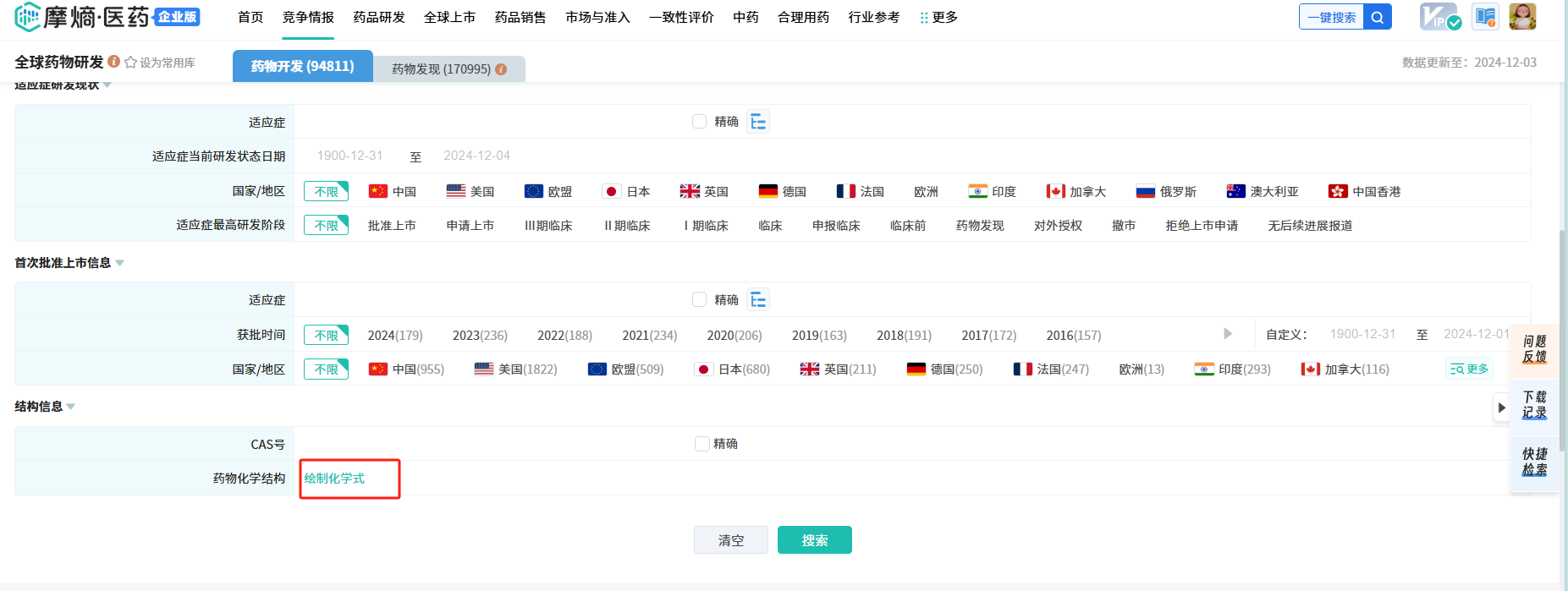This screenshot has width=1568, height=591.
Task: Click the play arrow next to year list
Action: tap(1228, 334)
